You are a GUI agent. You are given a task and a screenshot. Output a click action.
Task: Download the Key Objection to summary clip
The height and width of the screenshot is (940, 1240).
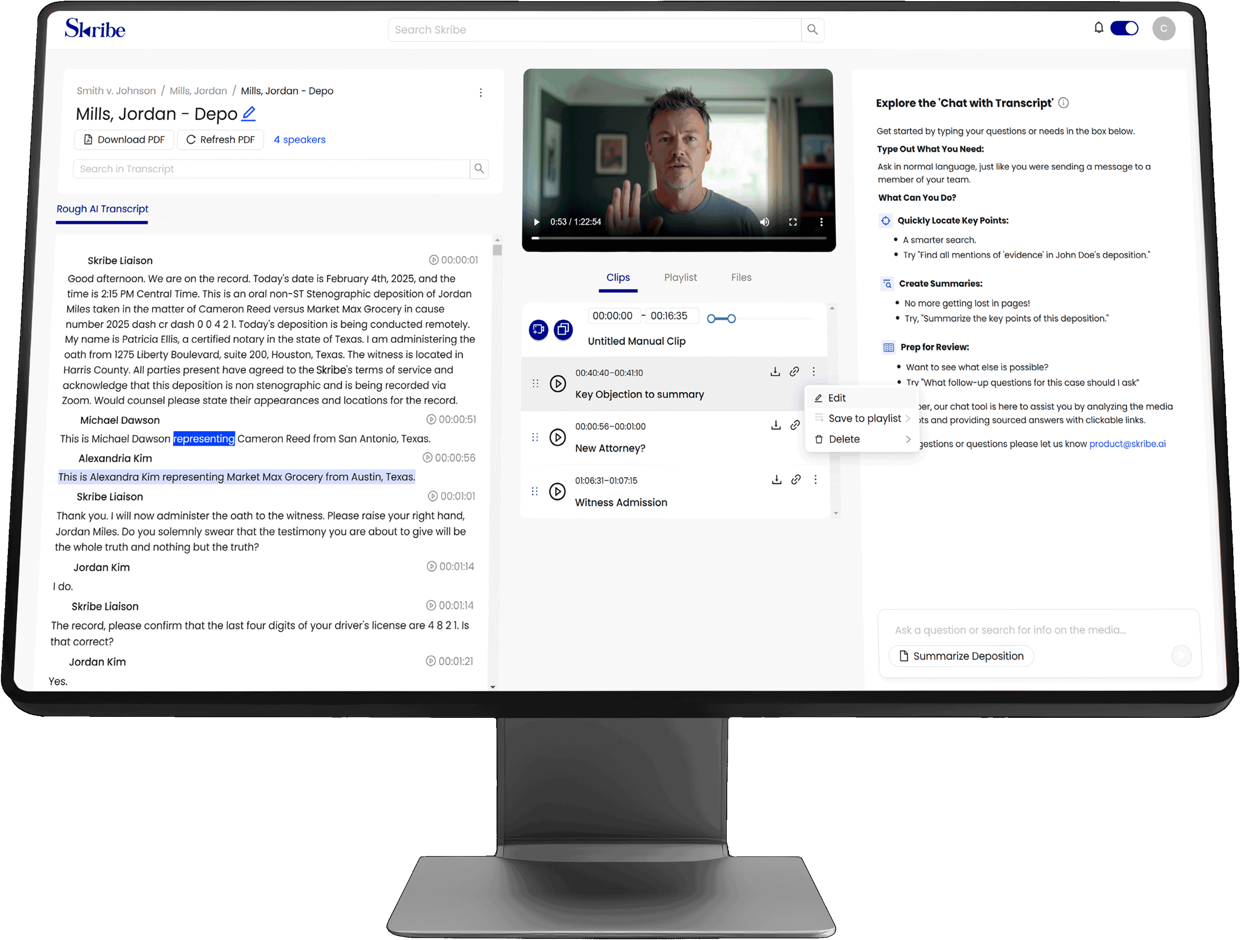click(x=776, y=370)
